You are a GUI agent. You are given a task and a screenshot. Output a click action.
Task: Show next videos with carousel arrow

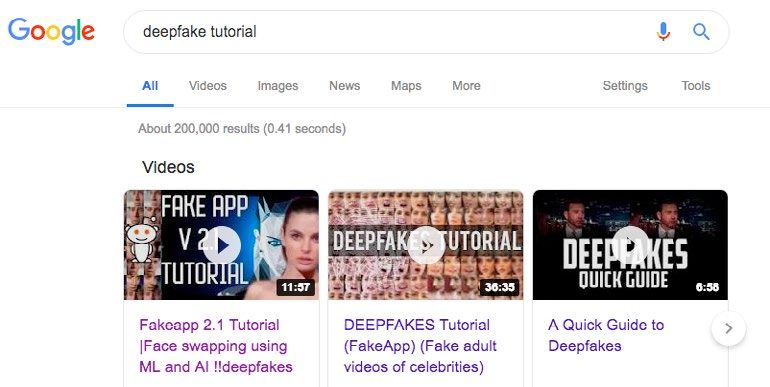729,328
